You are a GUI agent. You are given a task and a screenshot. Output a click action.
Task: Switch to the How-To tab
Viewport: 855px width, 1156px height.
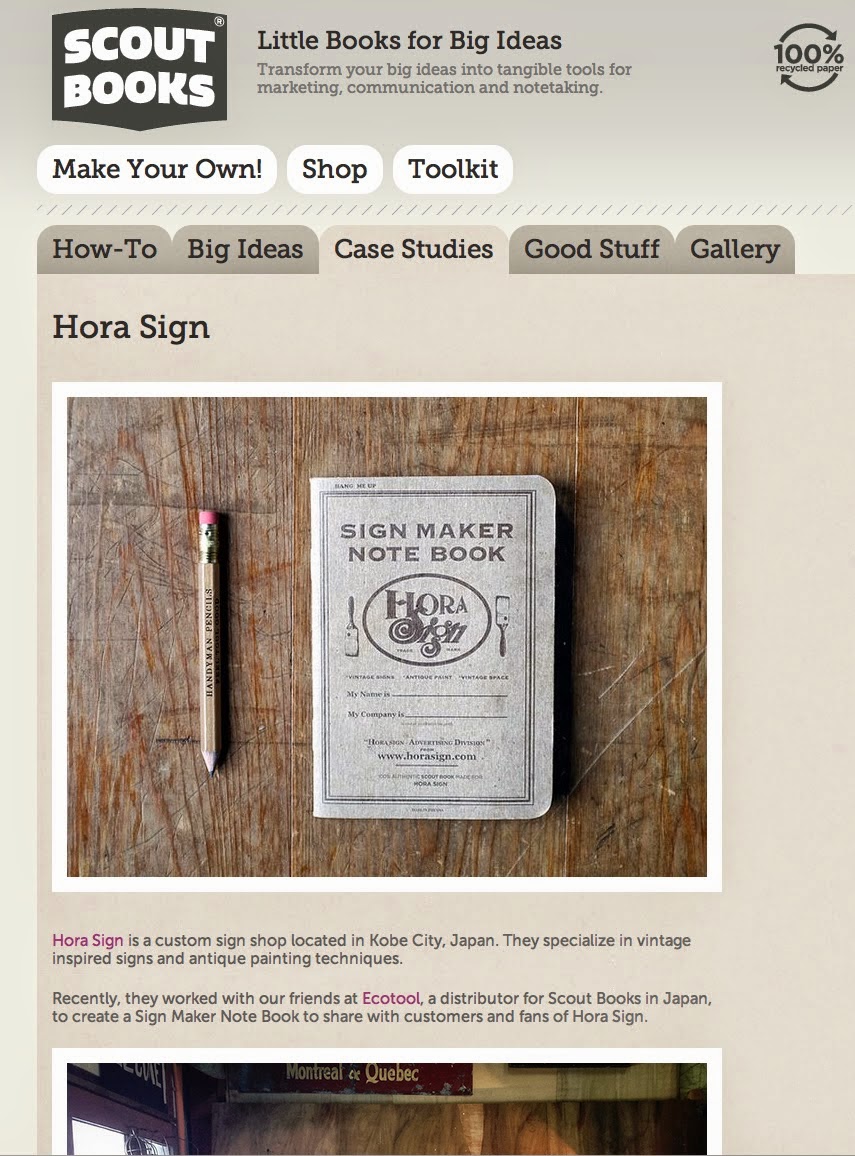pos(105,249)
